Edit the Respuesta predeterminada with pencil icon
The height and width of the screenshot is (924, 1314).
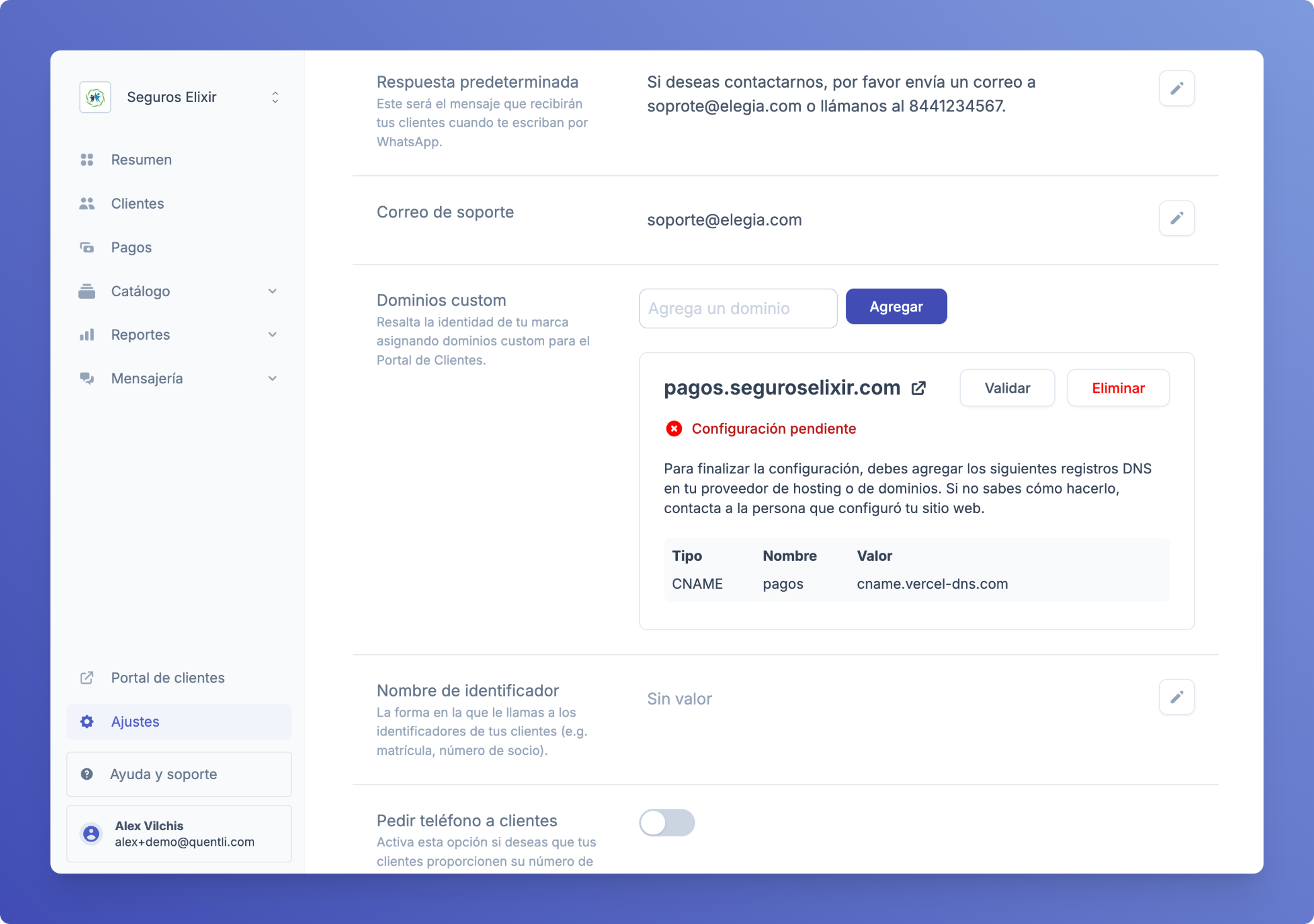1176,88
